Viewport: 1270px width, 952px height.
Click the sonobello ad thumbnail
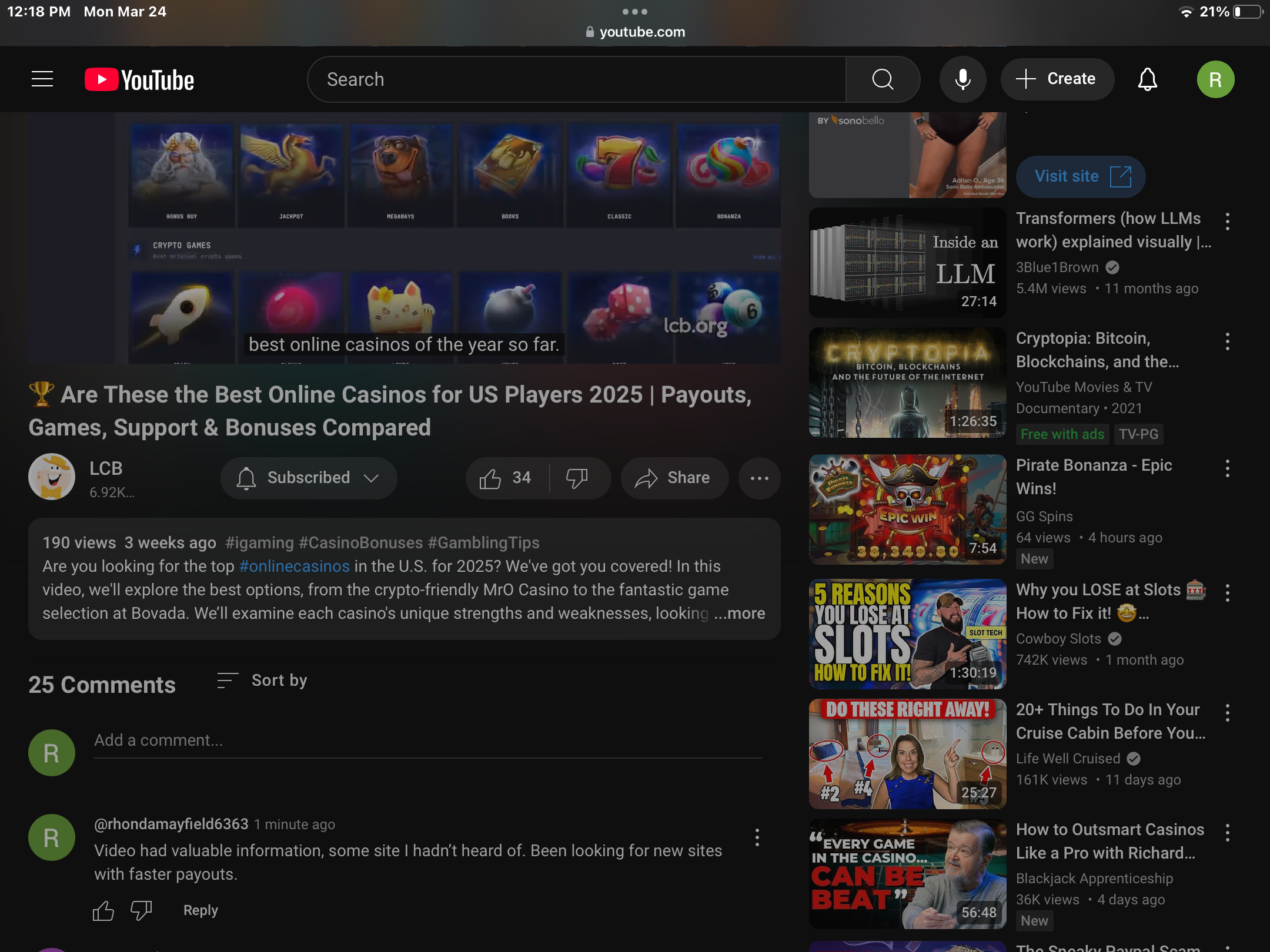point(907,155)
